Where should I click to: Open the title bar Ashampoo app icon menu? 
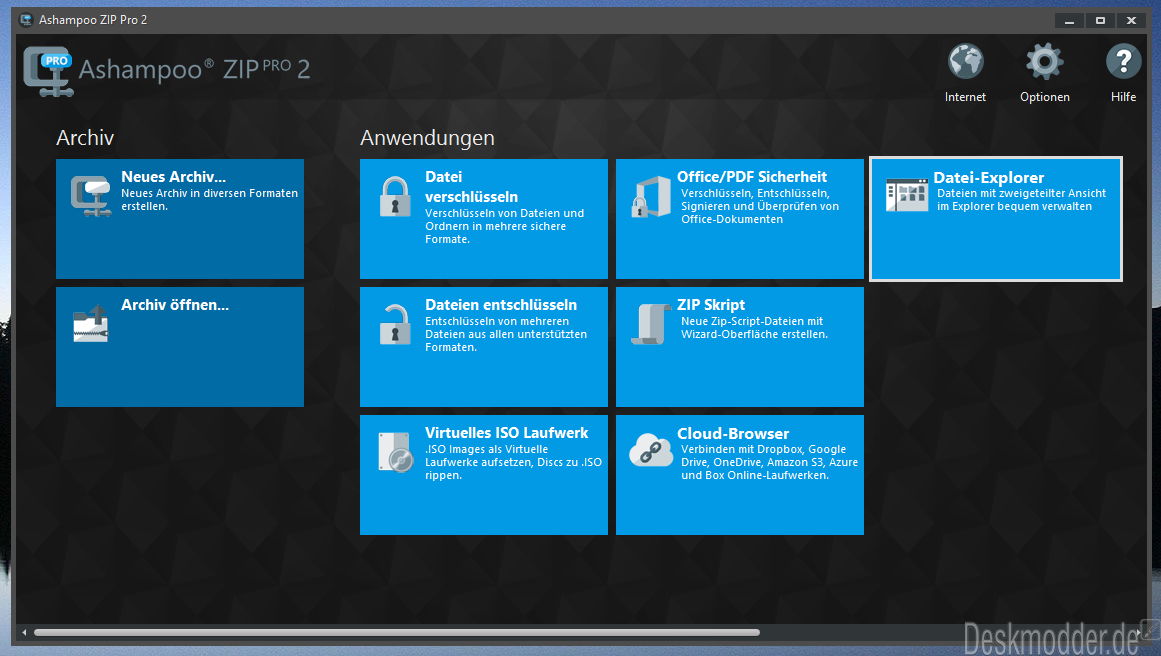tap(26, 20)
